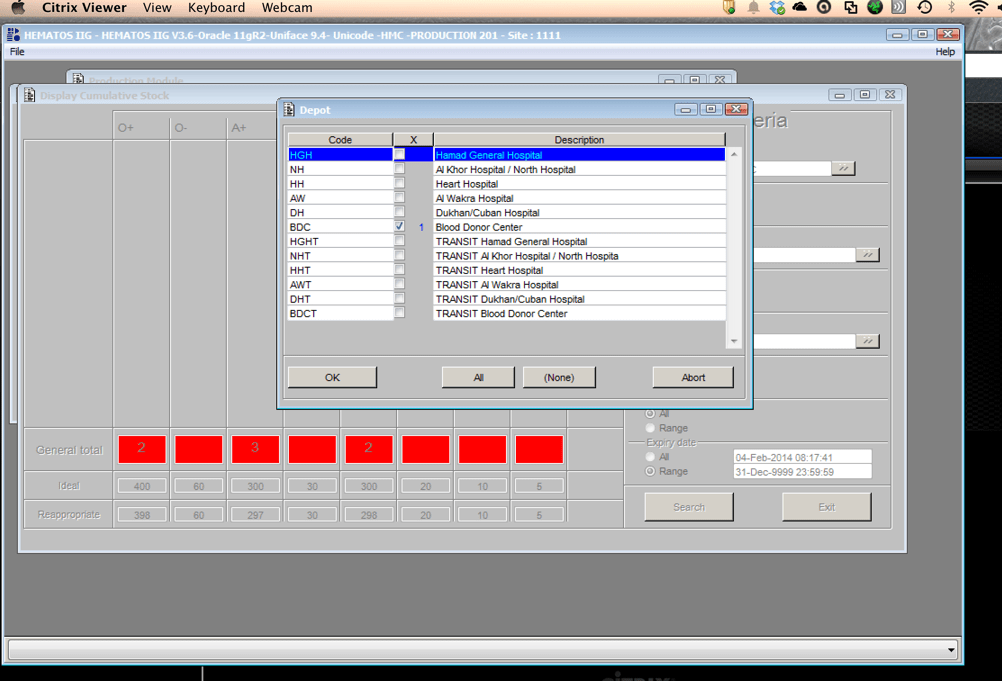Click the notification bell icon
The height and width of the screenshot is (681, 1002).
[x=753, y=7]
